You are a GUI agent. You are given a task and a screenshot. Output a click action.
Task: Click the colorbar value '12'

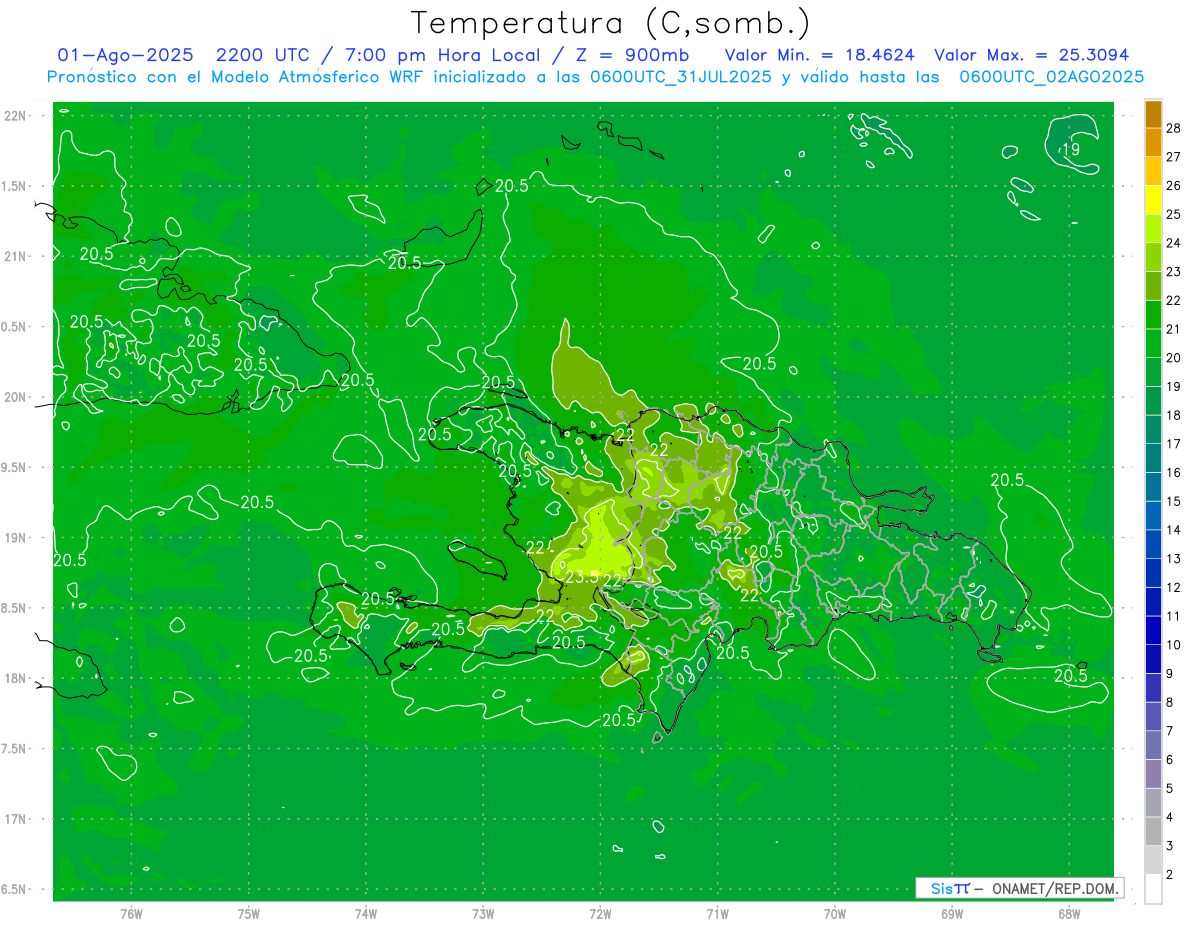click(x=1173, y=587)
